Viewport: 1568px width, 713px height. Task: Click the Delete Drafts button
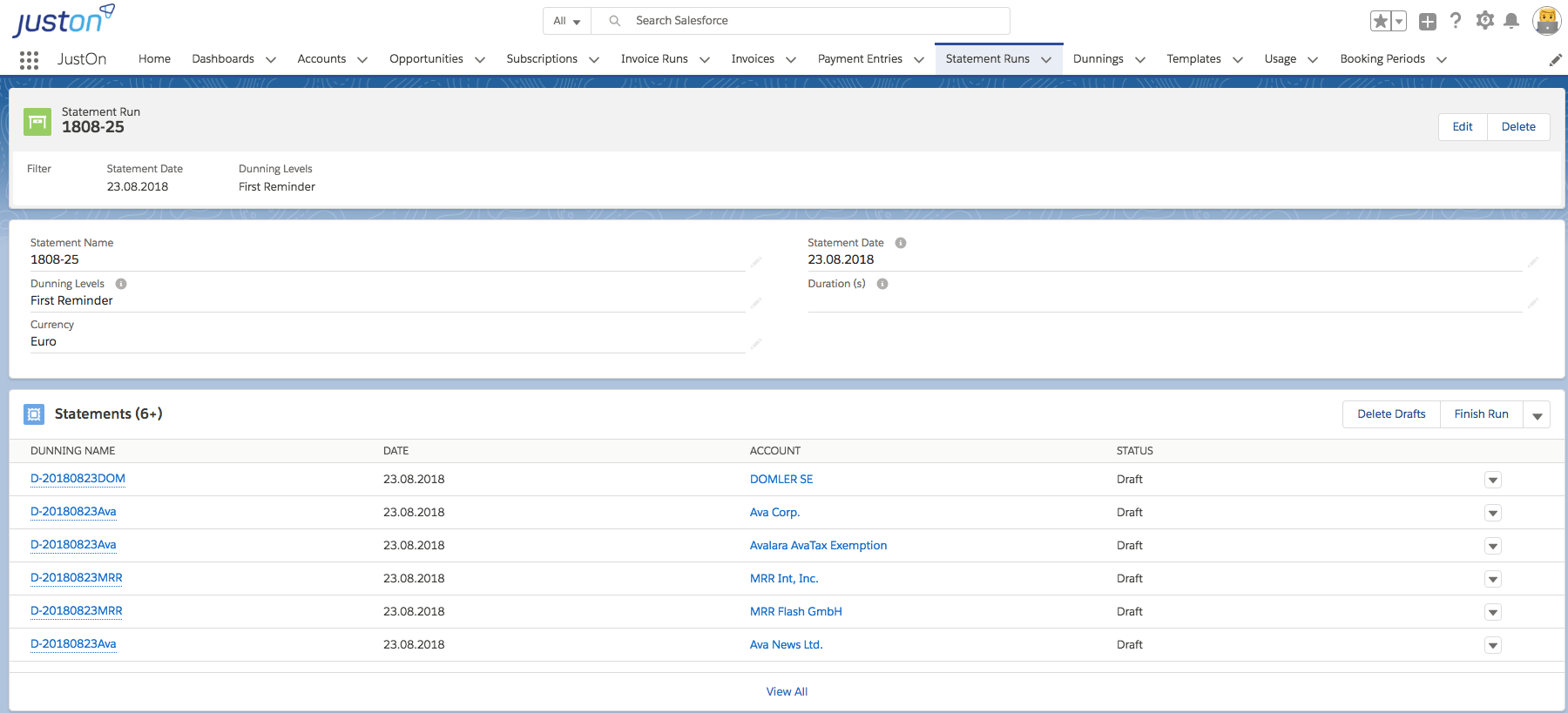pyautogui.click(x=1391, y=414)
